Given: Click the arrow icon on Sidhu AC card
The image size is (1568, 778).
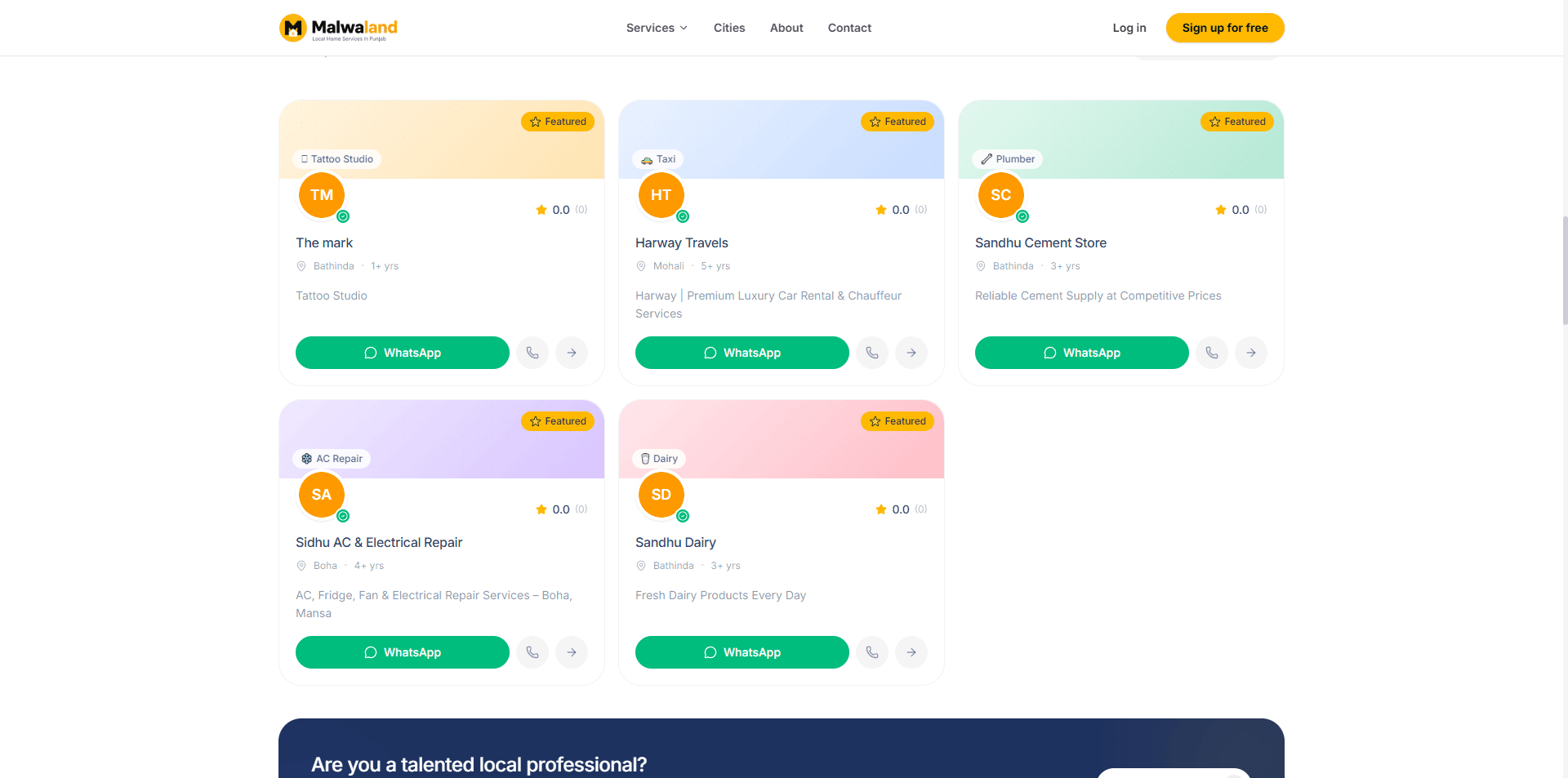Looking at the screenshot, I should 572,652.
